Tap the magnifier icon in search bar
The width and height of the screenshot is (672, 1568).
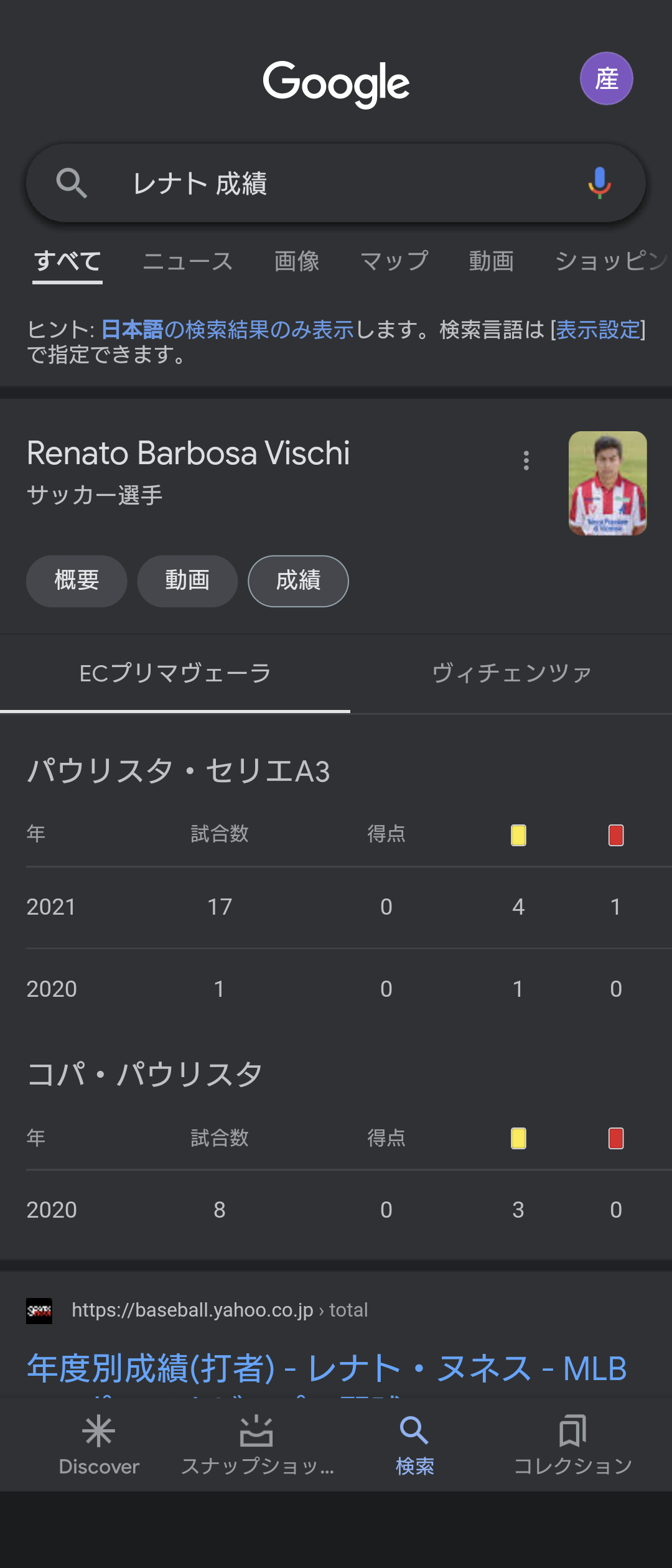tap(72, 184)
